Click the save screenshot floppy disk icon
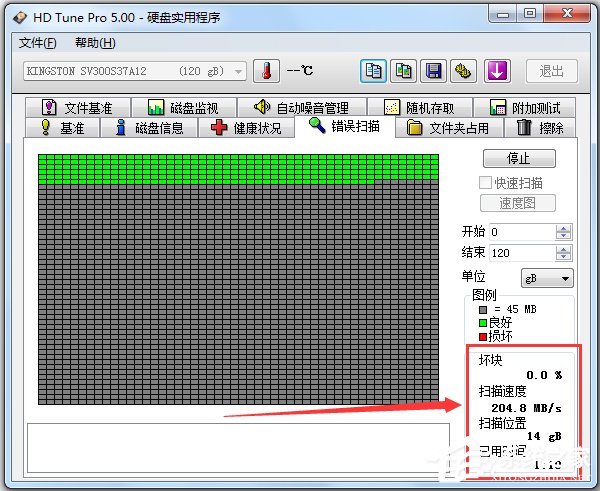 tap(434, 71)
